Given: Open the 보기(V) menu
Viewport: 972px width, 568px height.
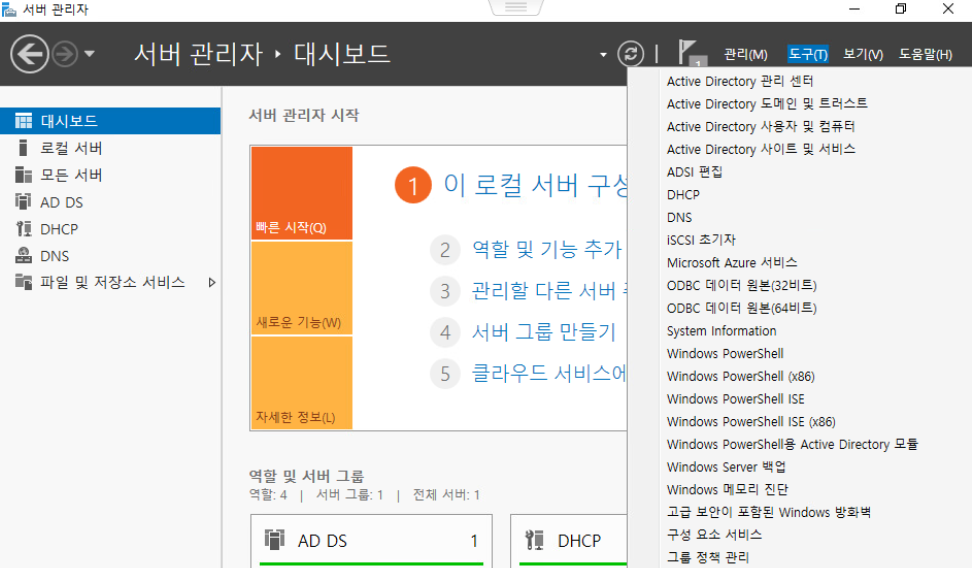Looking at the screenshot, I should 863,55.
